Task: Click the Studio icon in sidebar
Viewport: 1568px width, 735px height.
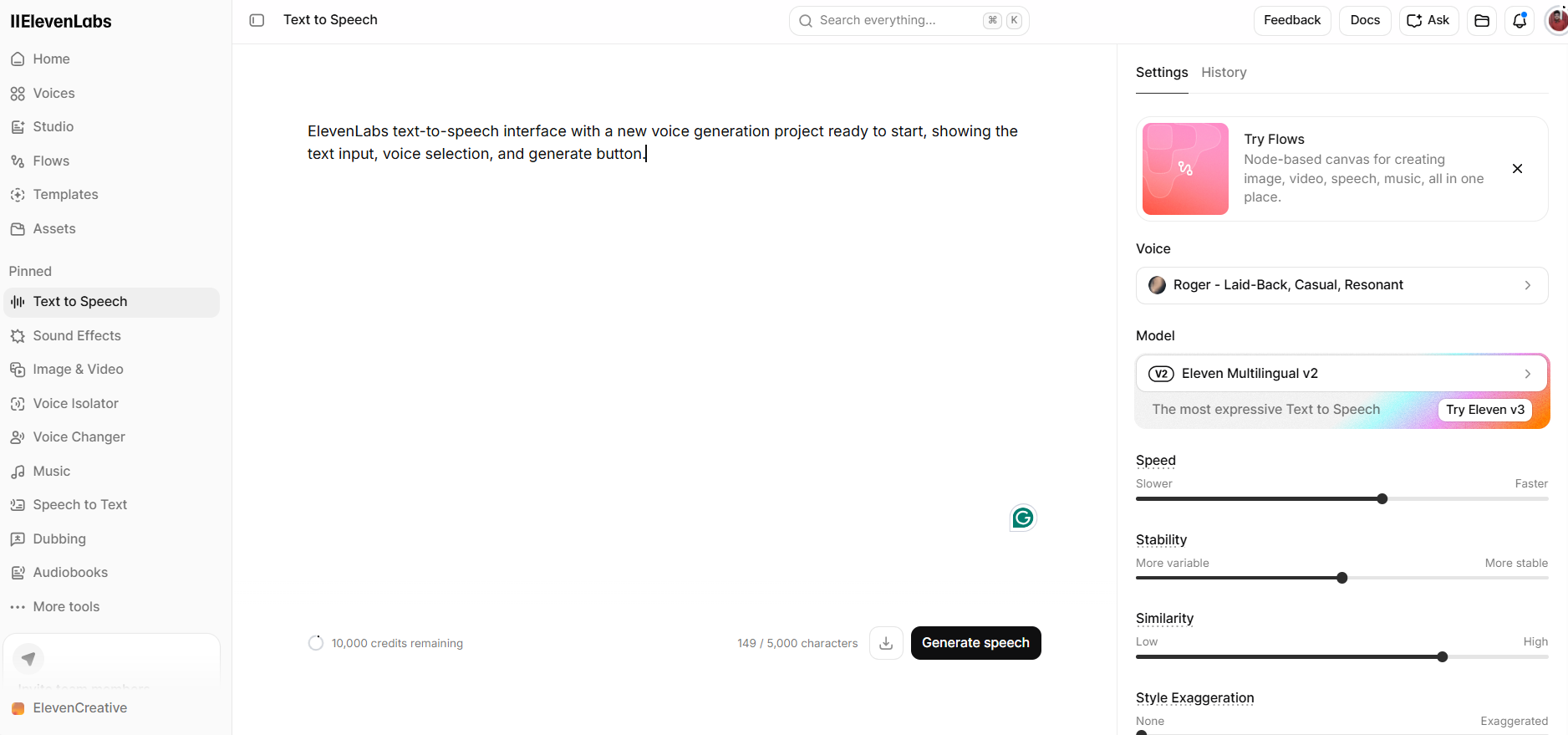Action: [18, 127]
